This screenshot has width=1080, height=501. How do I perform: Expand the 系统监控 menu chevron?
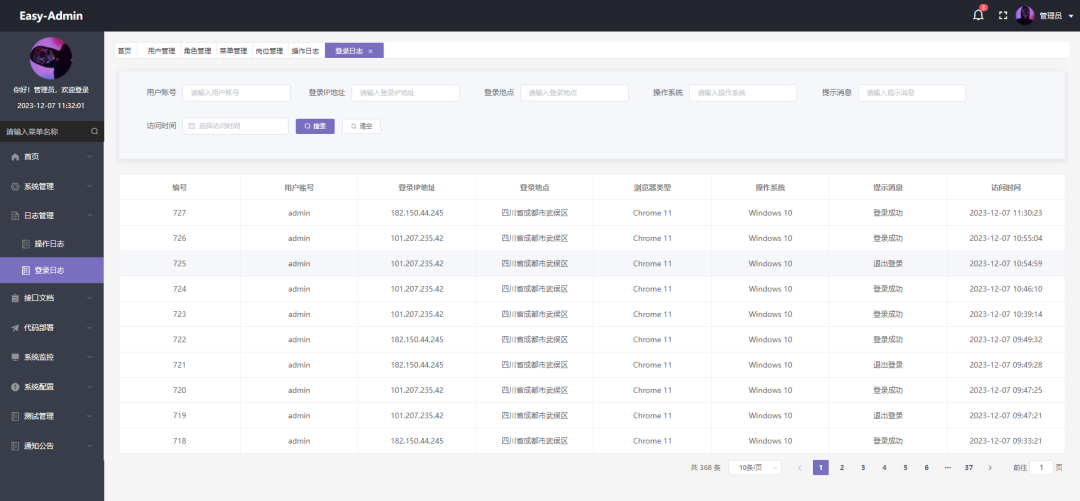click(90, 357)
